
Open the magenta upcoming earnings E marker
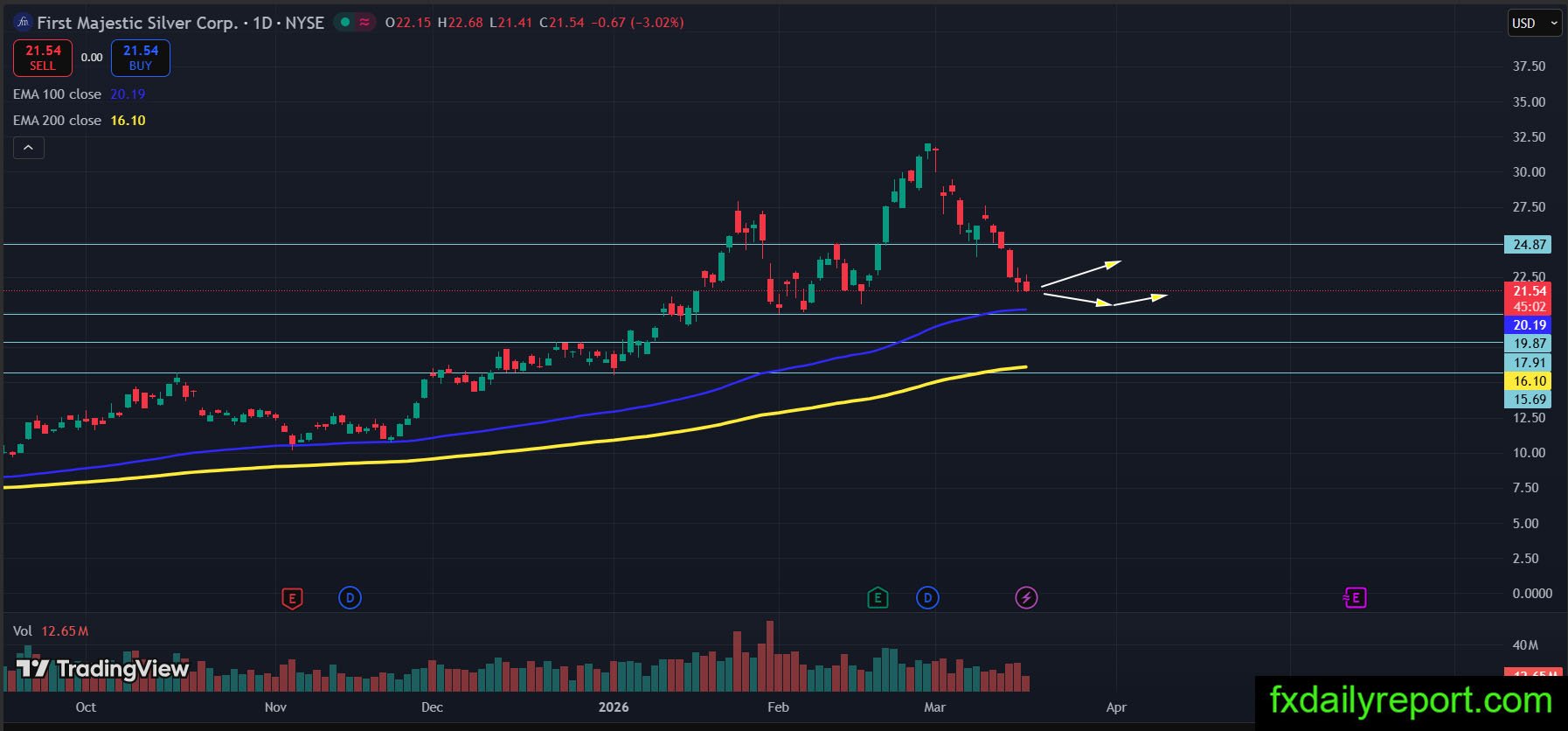click(x=1354, y=598)
